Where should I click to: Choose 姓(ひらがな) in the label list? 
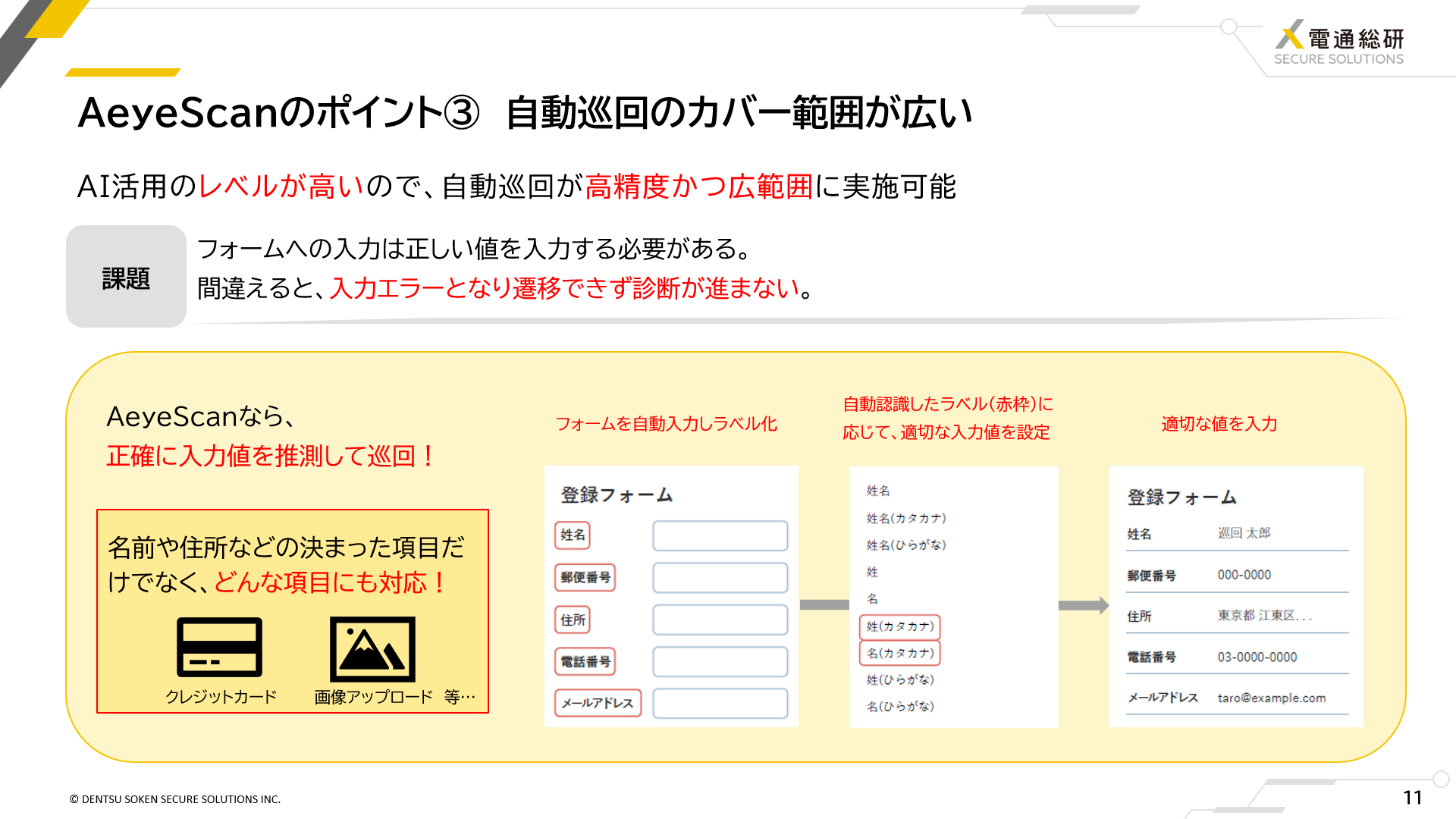[900, 680]
